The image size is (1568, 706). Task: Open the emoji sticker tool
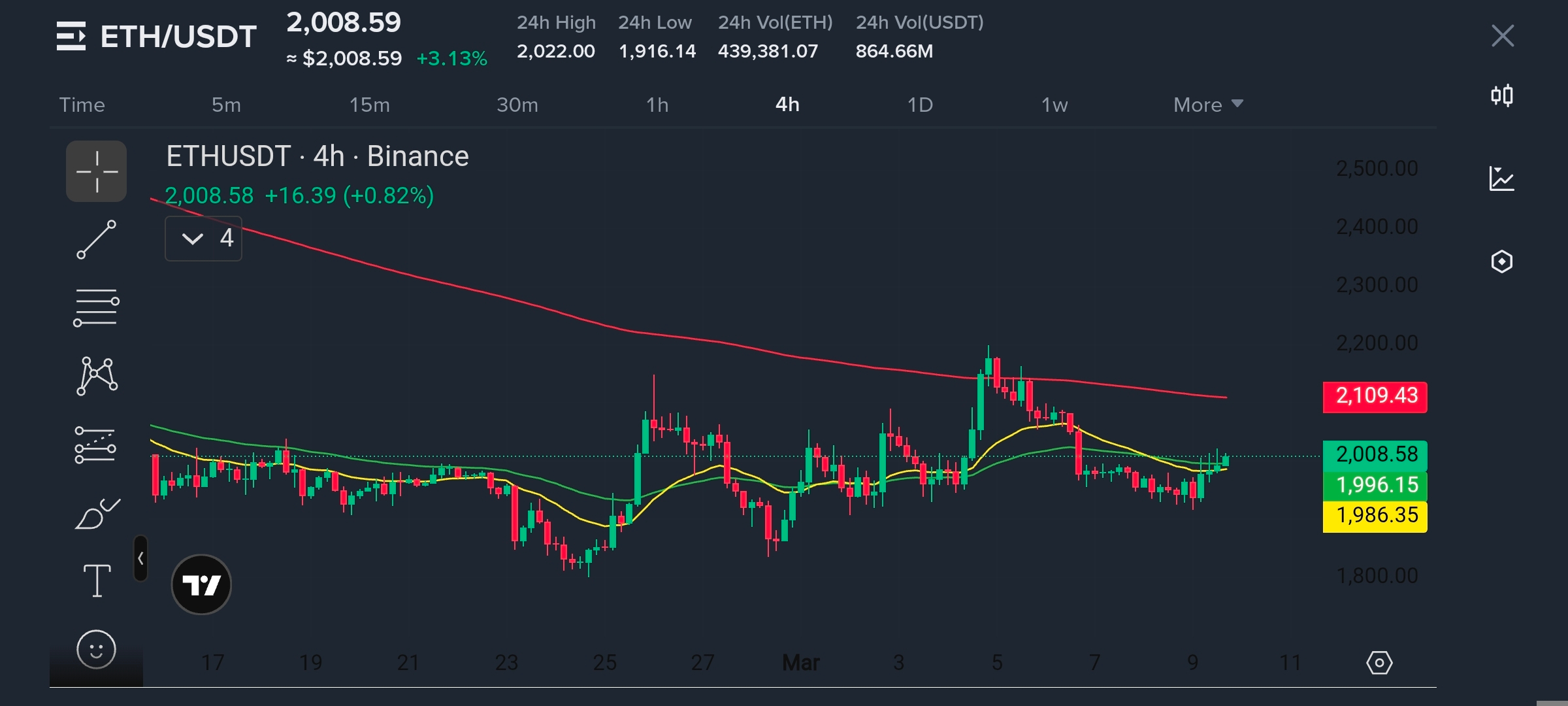[x=96, y=649]
